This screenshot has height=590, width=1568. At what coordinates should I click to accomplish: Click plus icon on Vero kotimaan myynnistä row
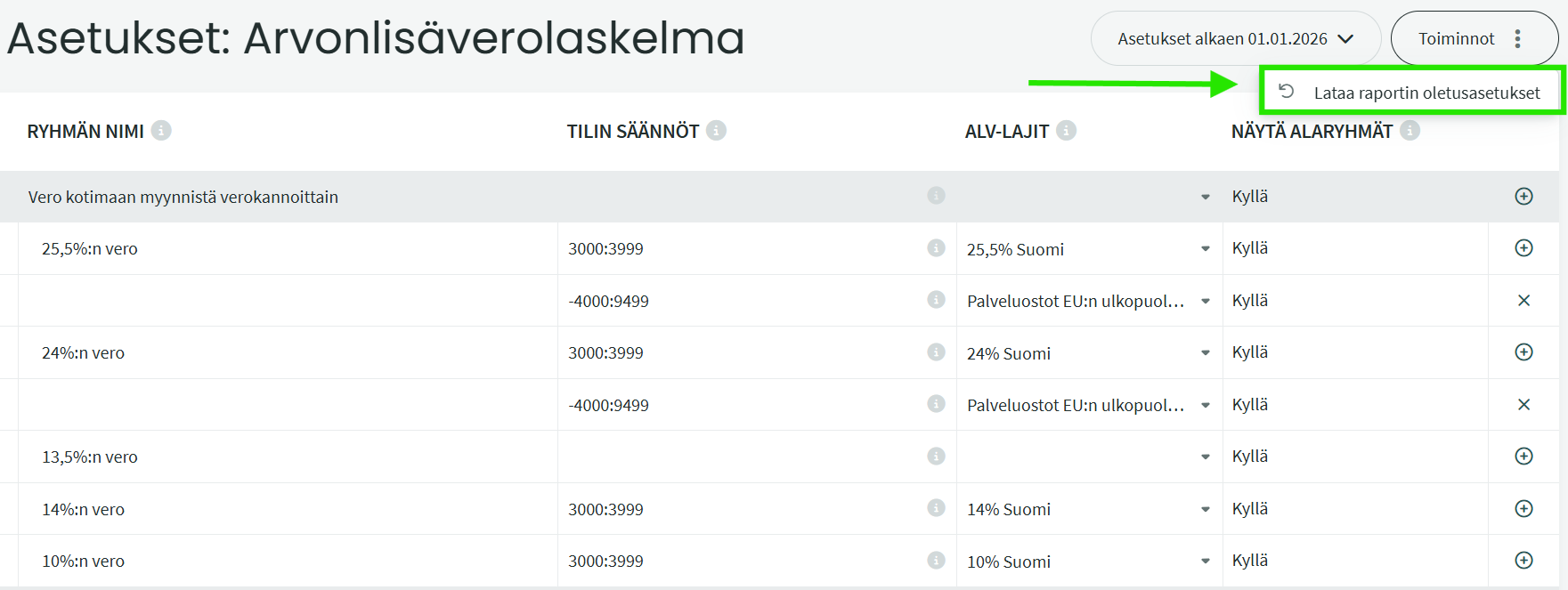(1523, 197)
